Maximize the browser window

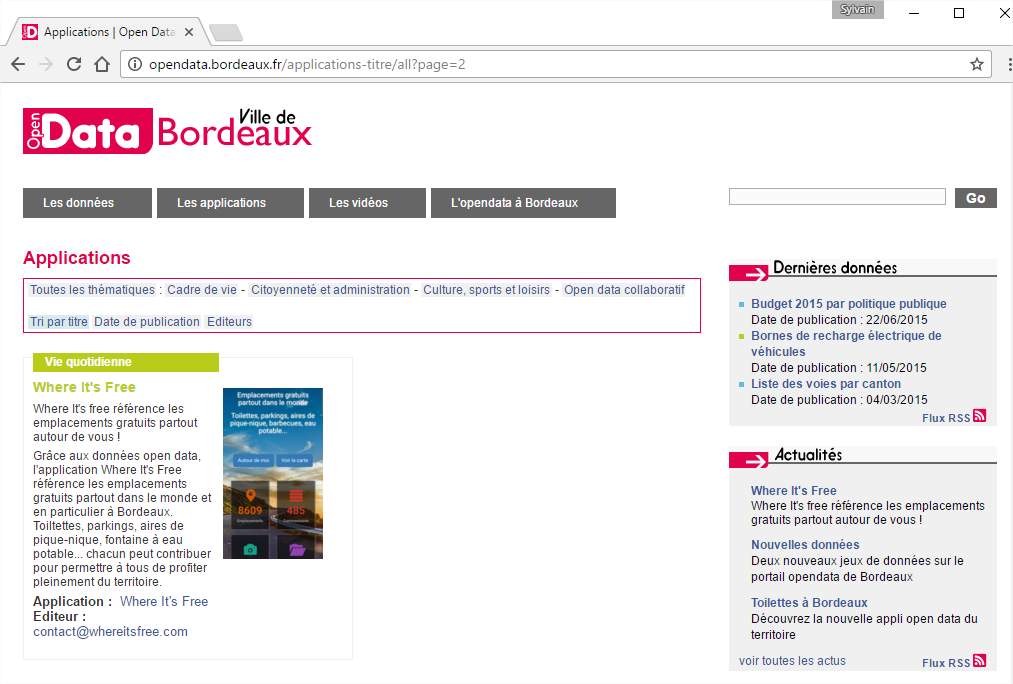[x=959, y=13]
